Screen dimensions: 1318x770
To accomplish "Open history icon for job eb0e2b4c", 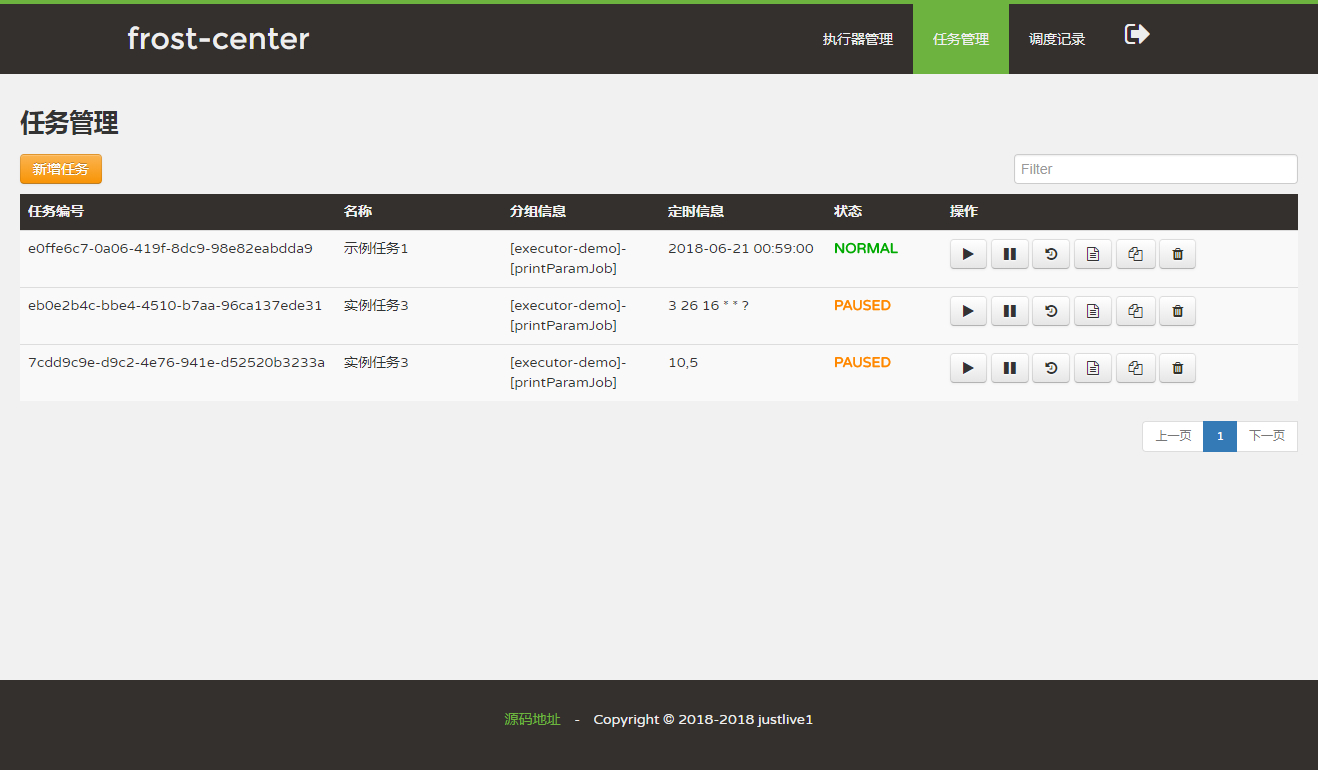I will click(x=1051, y=312).
